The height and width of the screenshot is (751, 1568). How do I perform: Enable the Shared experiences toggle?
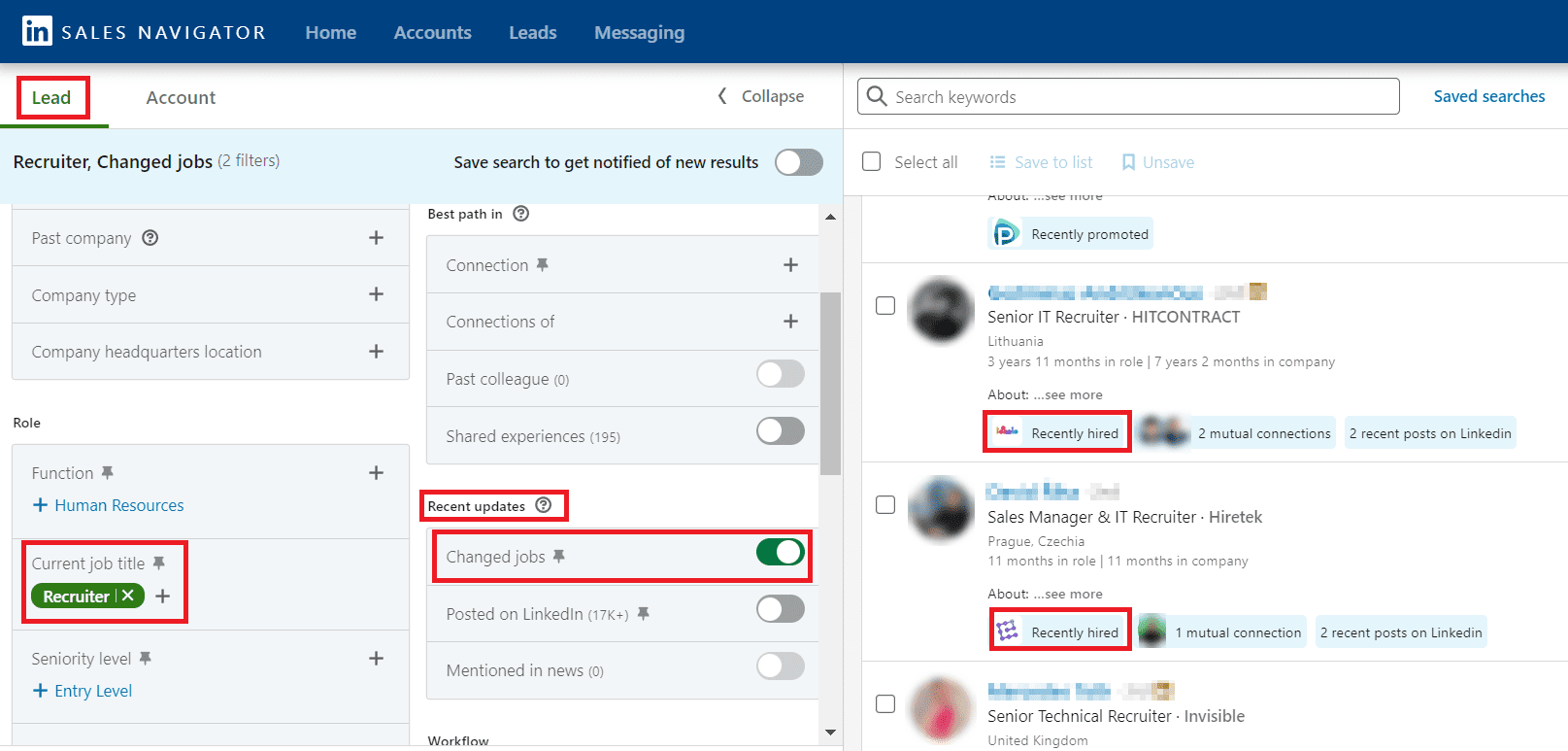click(x=781, y=431)
